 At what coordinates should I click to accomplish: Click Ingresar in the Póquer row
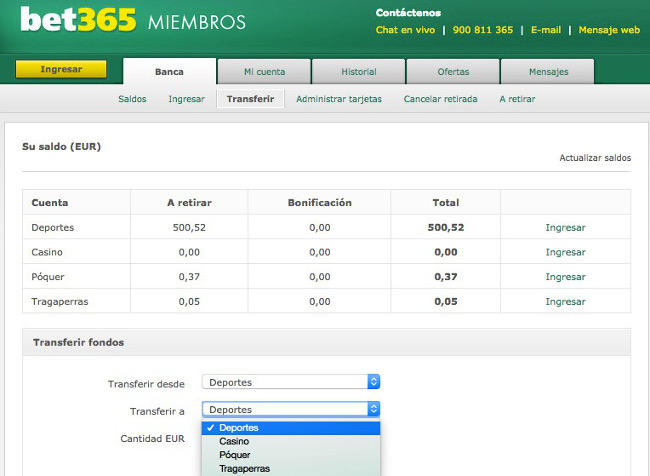click(x=565, y=277)
